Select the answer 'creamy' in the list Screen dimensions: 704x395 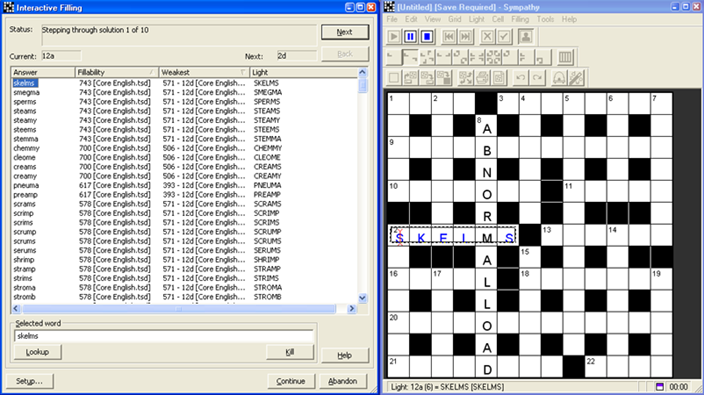pos(25,176)
